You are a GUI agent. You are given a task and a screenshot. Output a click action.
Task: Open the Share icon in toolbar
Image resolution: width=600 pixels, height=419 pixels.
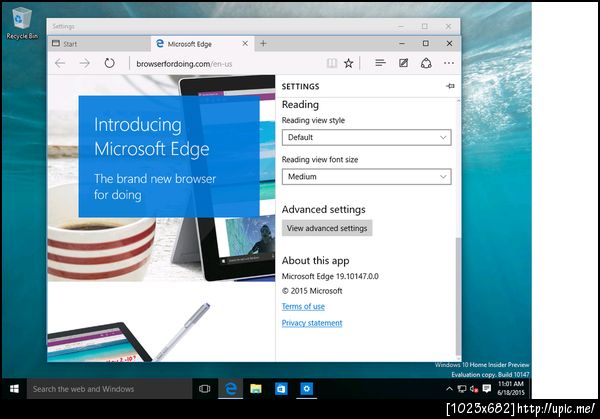tap(426, 63)
